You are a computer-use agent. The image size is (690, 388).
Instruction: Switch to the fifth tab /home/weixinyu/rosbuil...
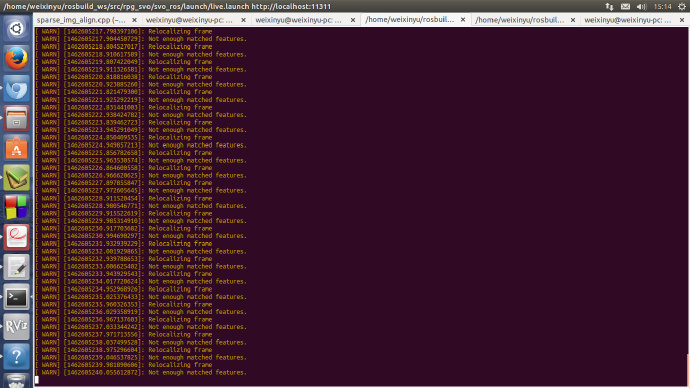point(520,20)
